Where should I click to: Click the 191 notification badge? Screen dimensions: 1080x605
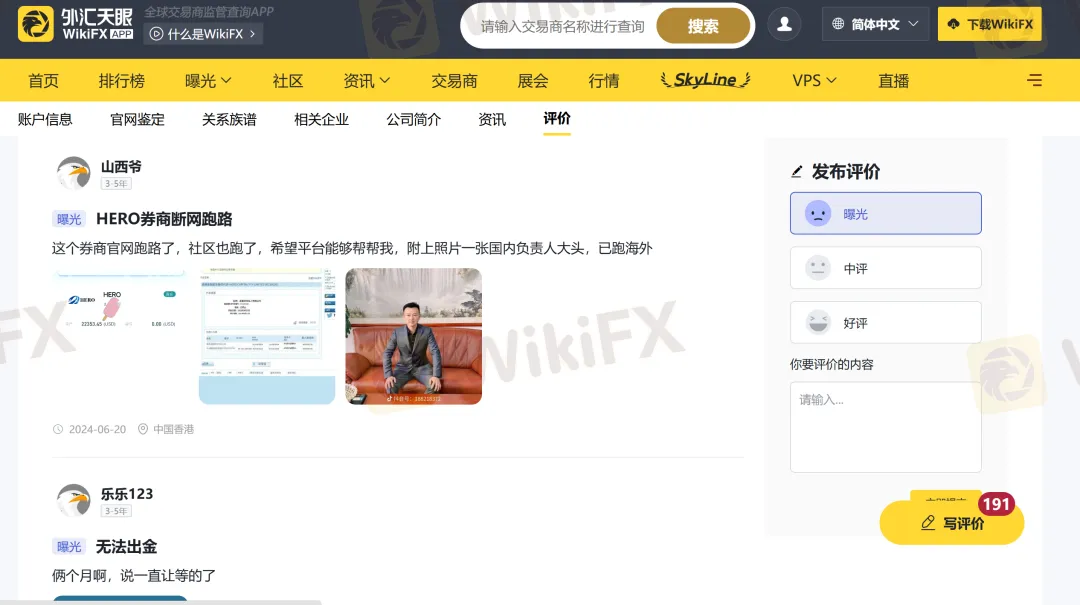[x=996, y=504]
